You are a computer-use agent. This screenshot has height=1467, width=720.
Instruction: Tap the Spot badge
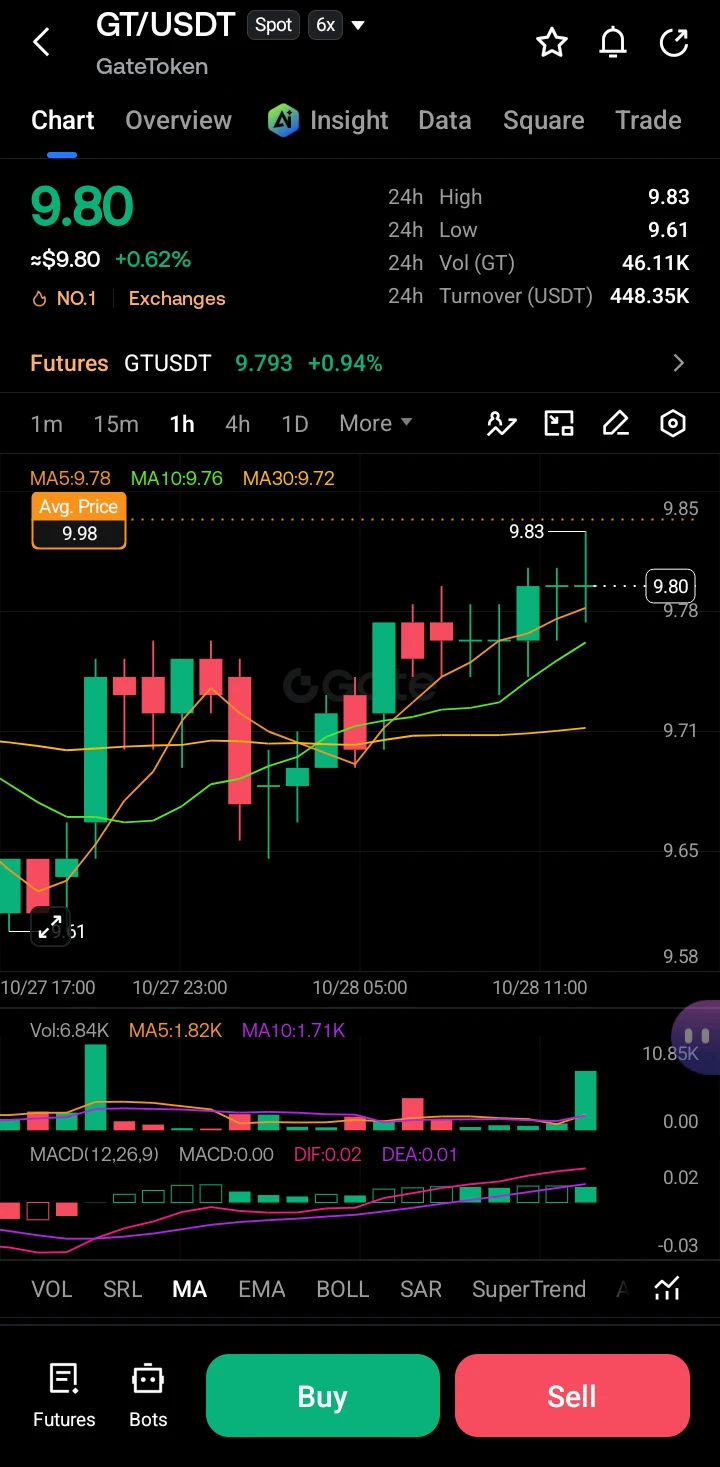point(274,25)
